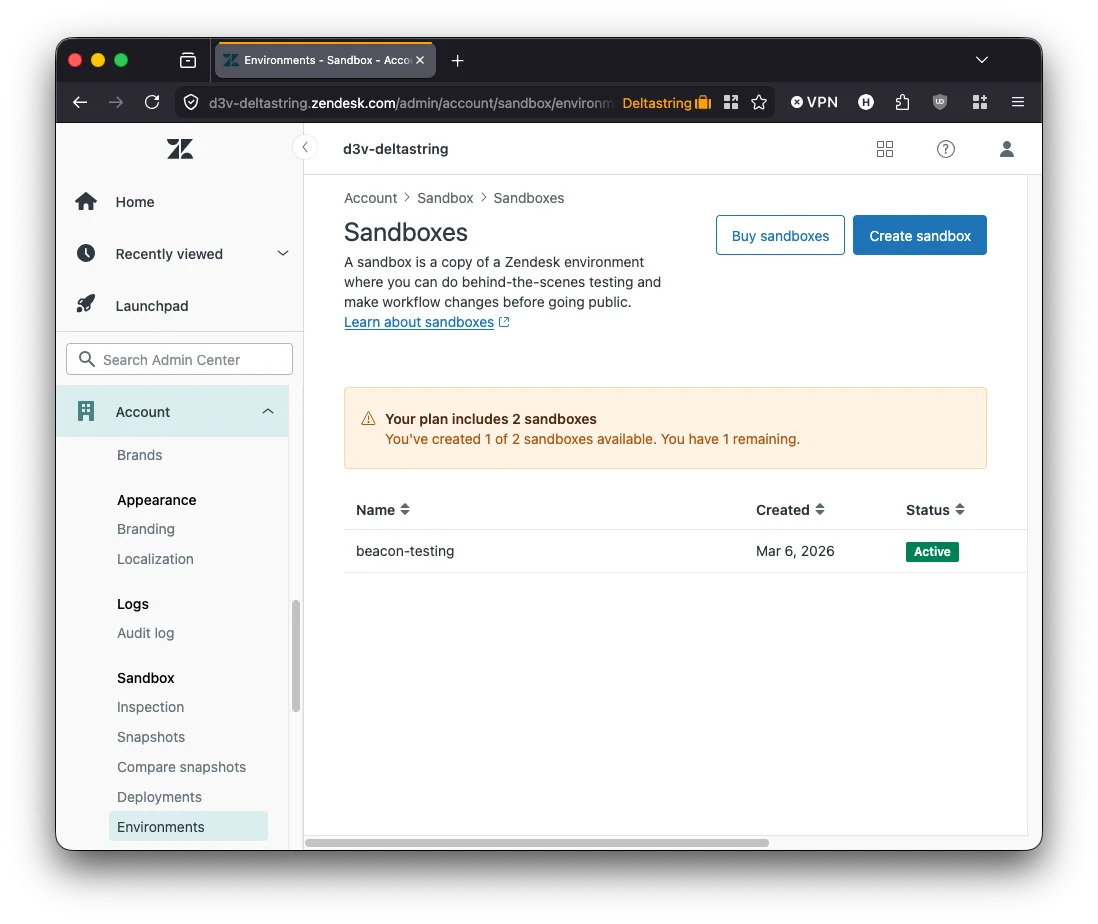Open Zendesk products grid icon
This screenshot has width=1098, height=924.
click(x=885, y=149)
